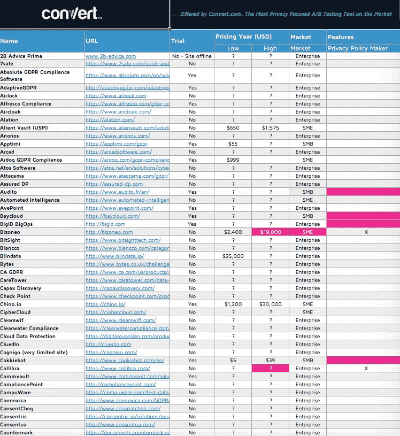The height and width of the screenshot is (436, 400).
Task: Open the bizoneo.com link
Action: pyautogui.click(x=109, y=232)
